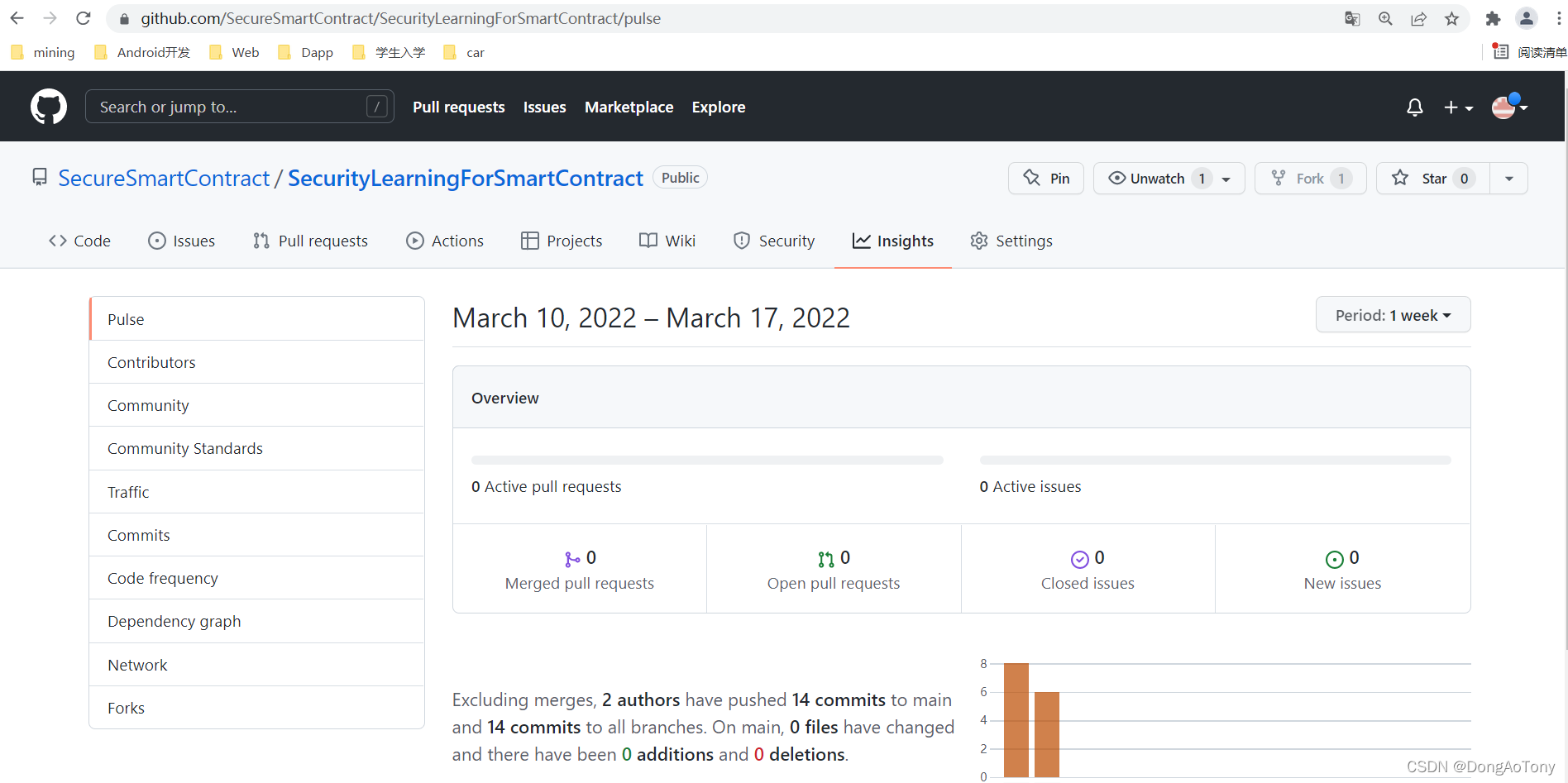Open the user avatar menu

tap(1509, 107)
